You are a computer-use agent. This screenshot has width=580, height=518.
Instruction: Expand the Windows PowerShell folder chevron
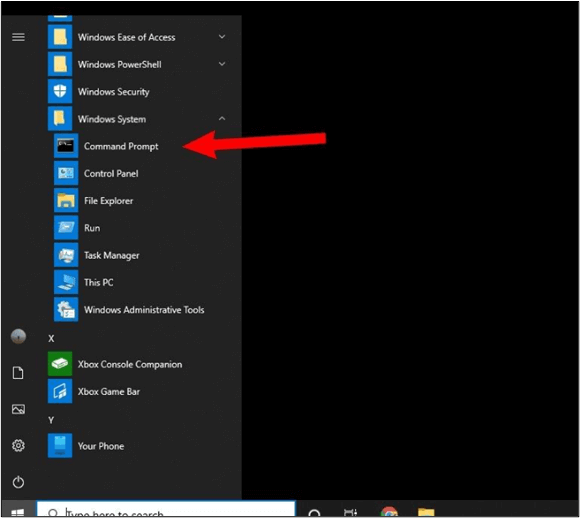(x=222, y=64)
